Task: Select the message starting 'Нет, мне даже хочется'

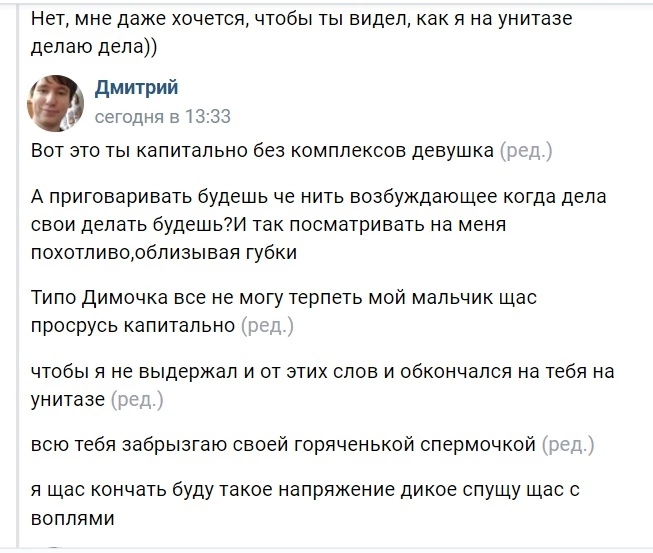Action: pos(302,32)
